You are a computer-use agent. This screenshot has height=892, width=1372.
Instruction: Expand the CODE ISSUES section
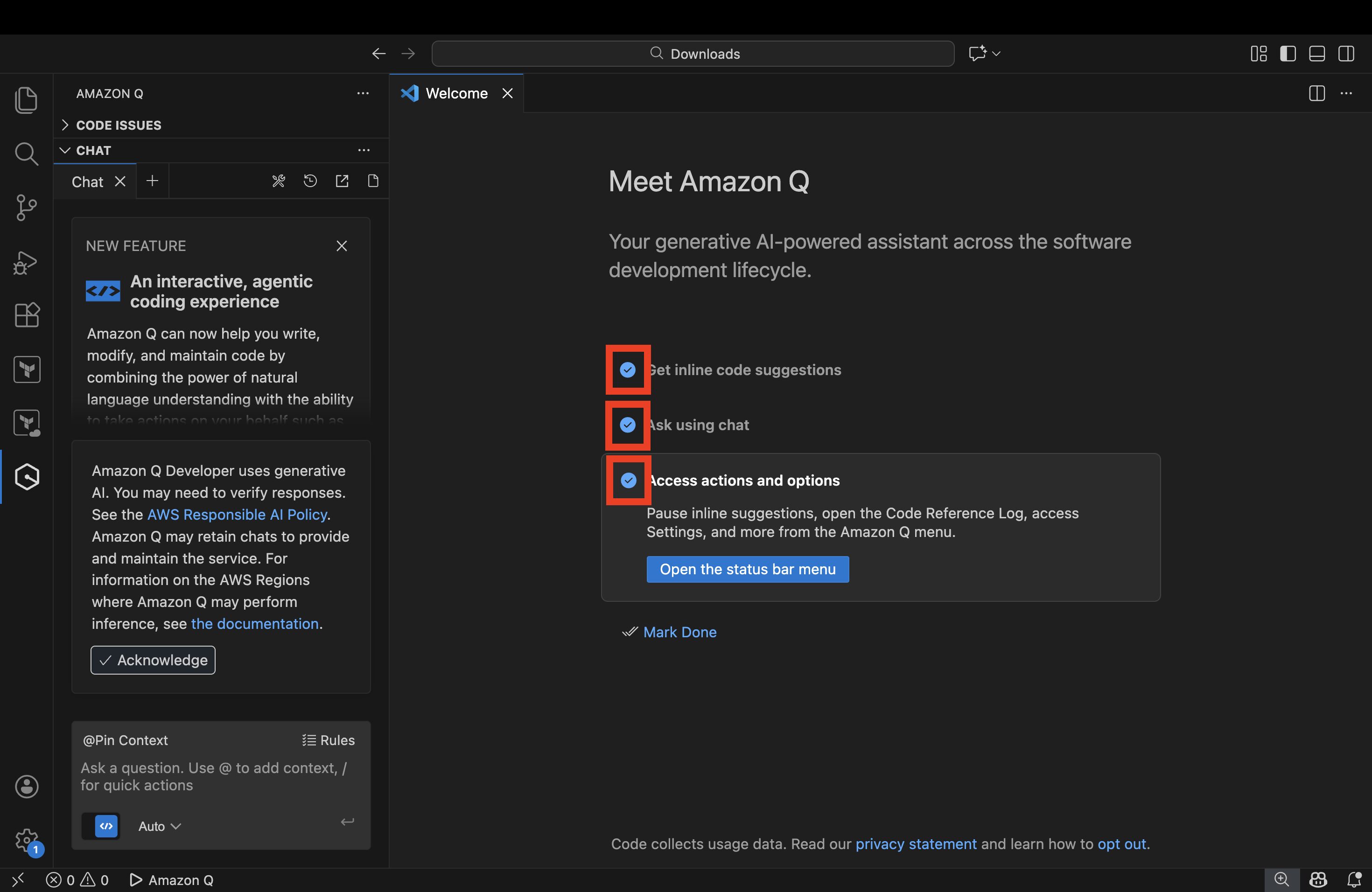[x=118, y=125]
